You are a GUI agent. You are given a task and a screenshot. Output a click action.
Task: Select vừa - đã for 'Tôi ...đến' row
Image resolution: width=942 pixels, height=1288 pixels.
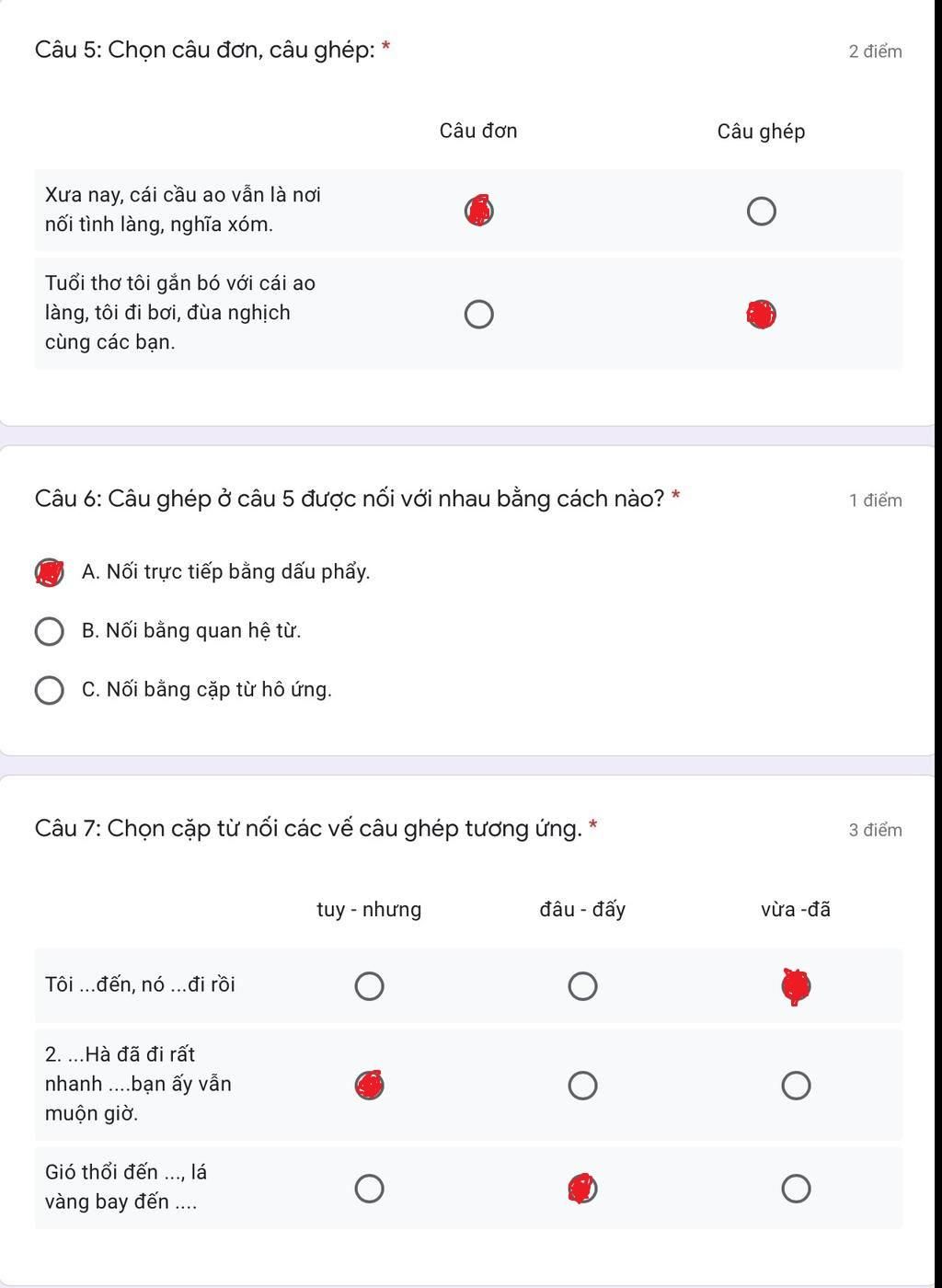pyautogui.click(x=796, y=985)
